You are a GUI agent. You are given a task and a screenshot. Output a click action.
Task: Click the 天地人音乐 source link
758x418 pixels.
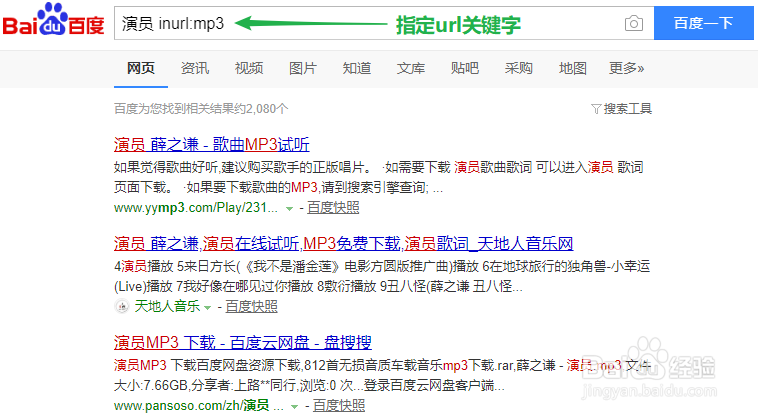click(x=167, y=306)
